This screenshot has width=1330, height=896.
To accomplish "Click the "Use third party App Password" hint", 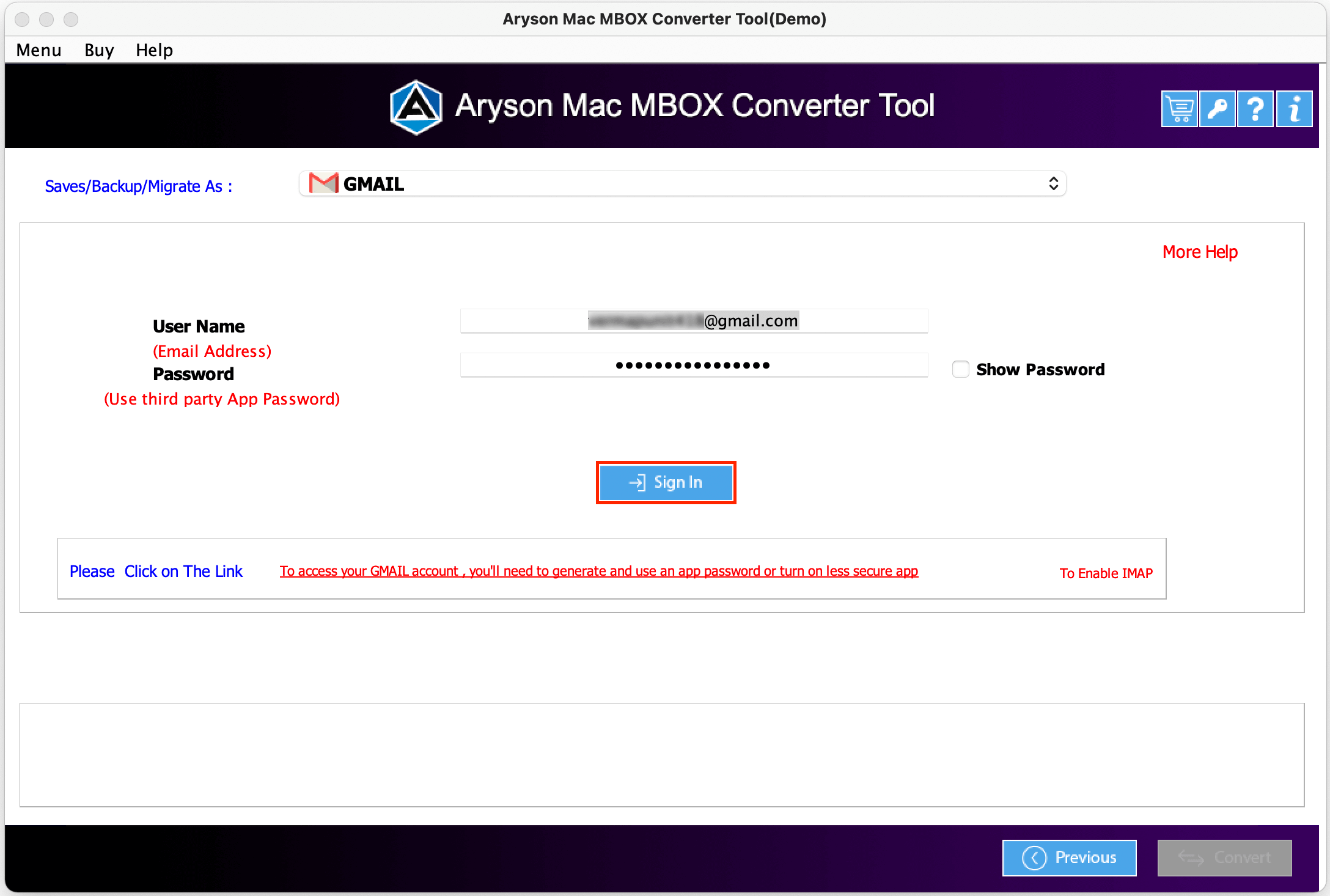I will coord(222,399).
